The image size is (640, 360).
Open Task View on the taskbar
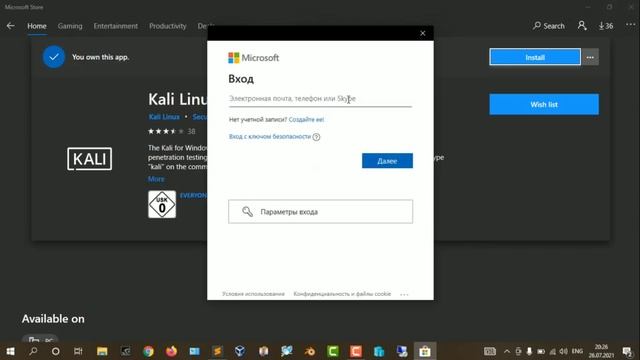pyautogui.click(x=78, y=351)
